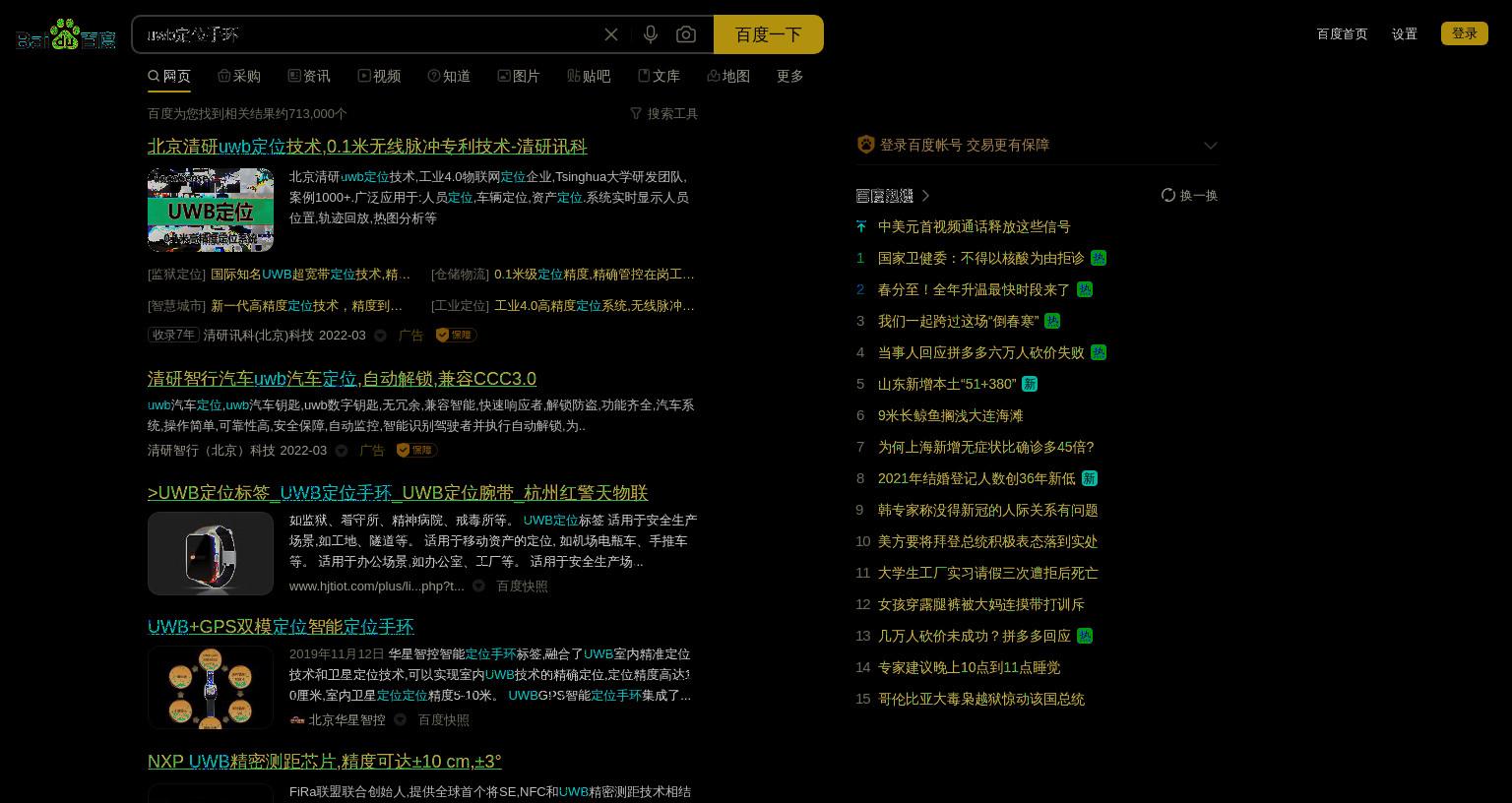1512x803 pixels.
Task: Open 我们一起跨过这场"倒春寒"
Action: [x=959, y=322]
